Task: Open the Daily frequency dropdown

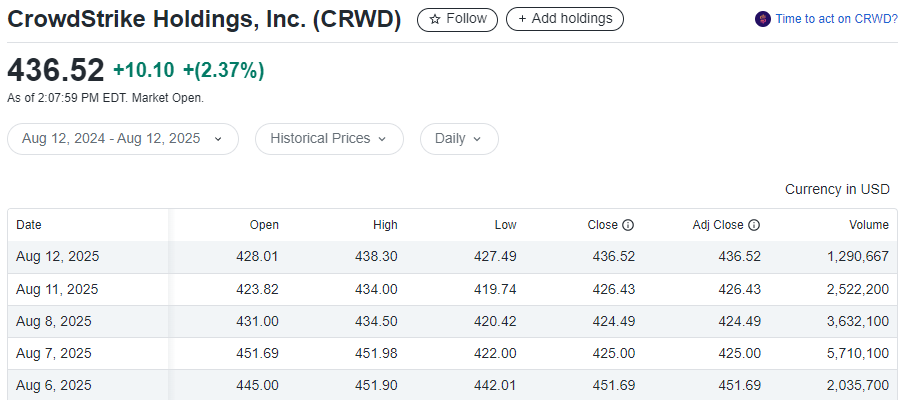Action: click(x=459, y=139)
